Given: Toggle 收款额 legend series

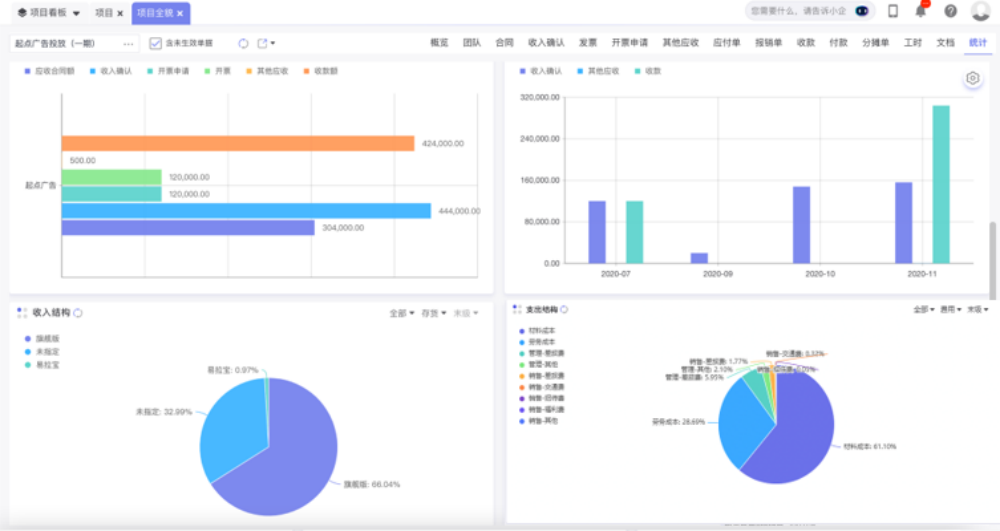Looking at the screenshot, I should 321,71.
